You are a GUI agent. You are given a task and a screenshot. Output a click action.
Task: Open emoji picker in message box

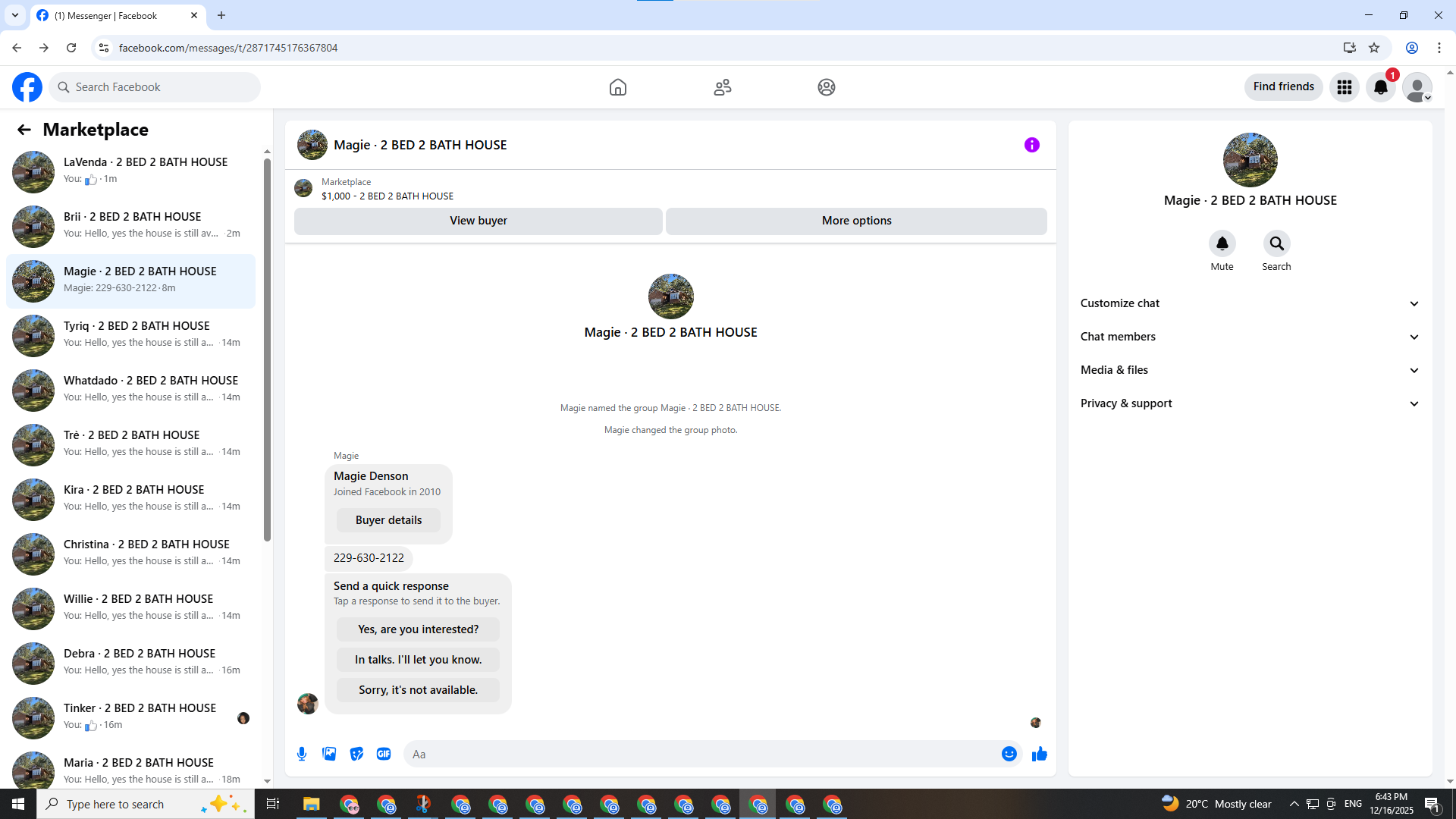[x=1009, y=754]
